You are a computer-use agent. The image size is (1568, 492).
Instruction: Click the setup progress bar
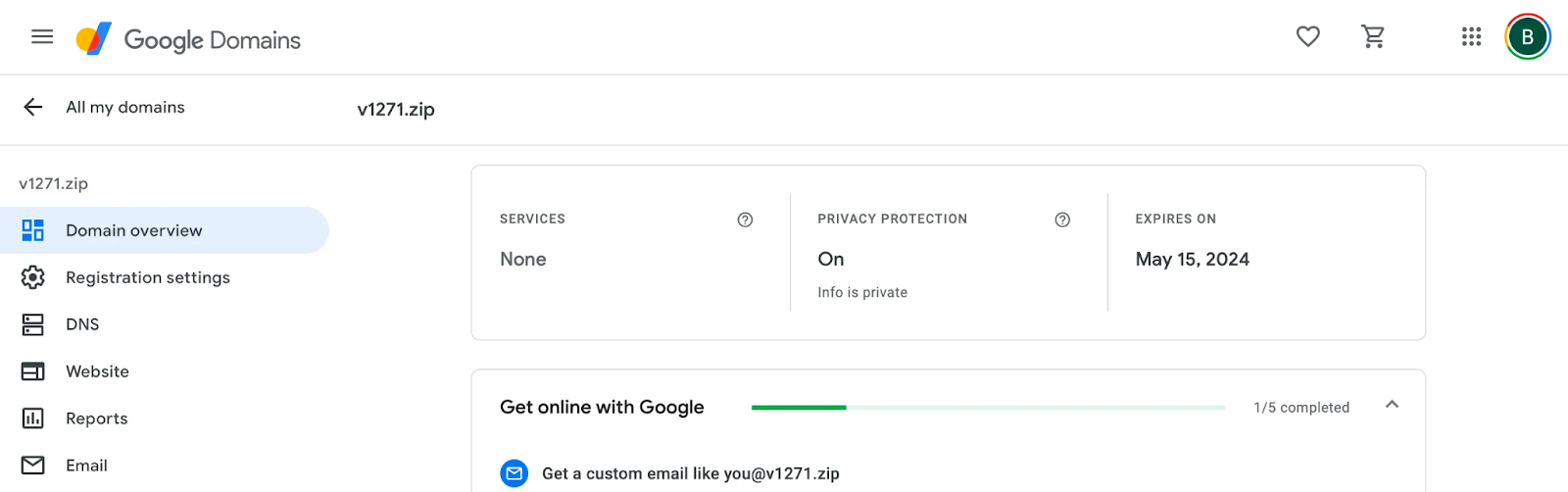pyautogui.click(x=988, y=408)
